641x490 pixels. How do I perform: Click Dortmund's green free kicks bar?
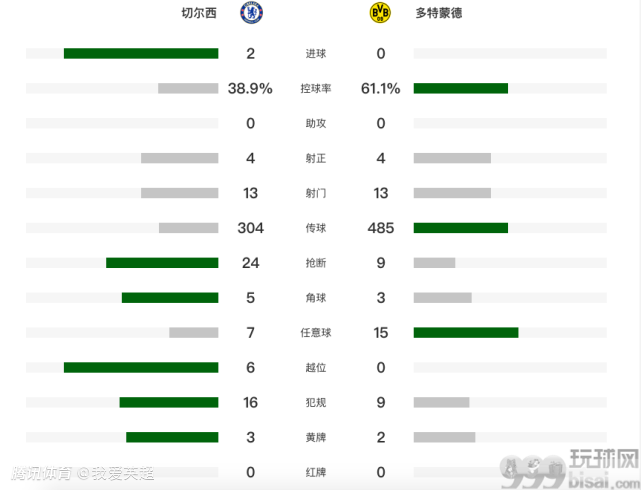(x=466, y=333)
